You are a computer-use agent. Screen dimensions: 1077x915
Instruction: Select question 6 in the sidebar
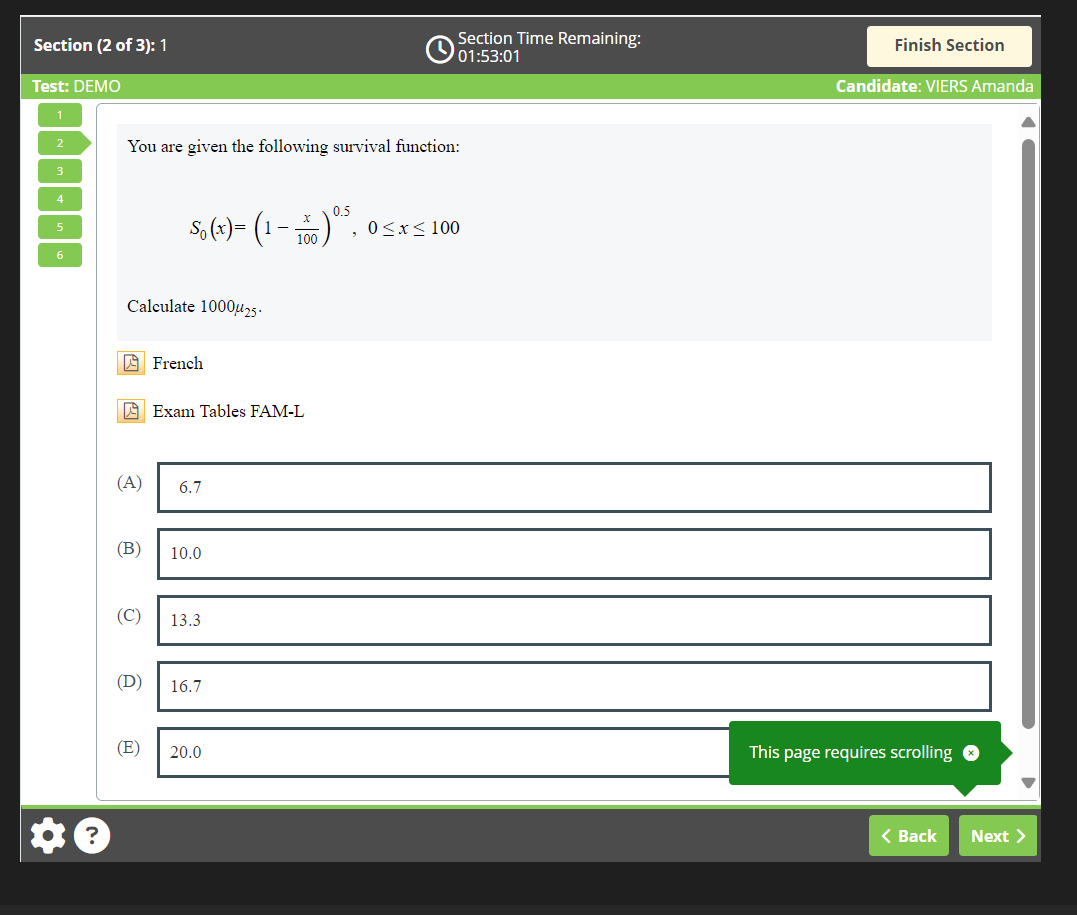59,254
